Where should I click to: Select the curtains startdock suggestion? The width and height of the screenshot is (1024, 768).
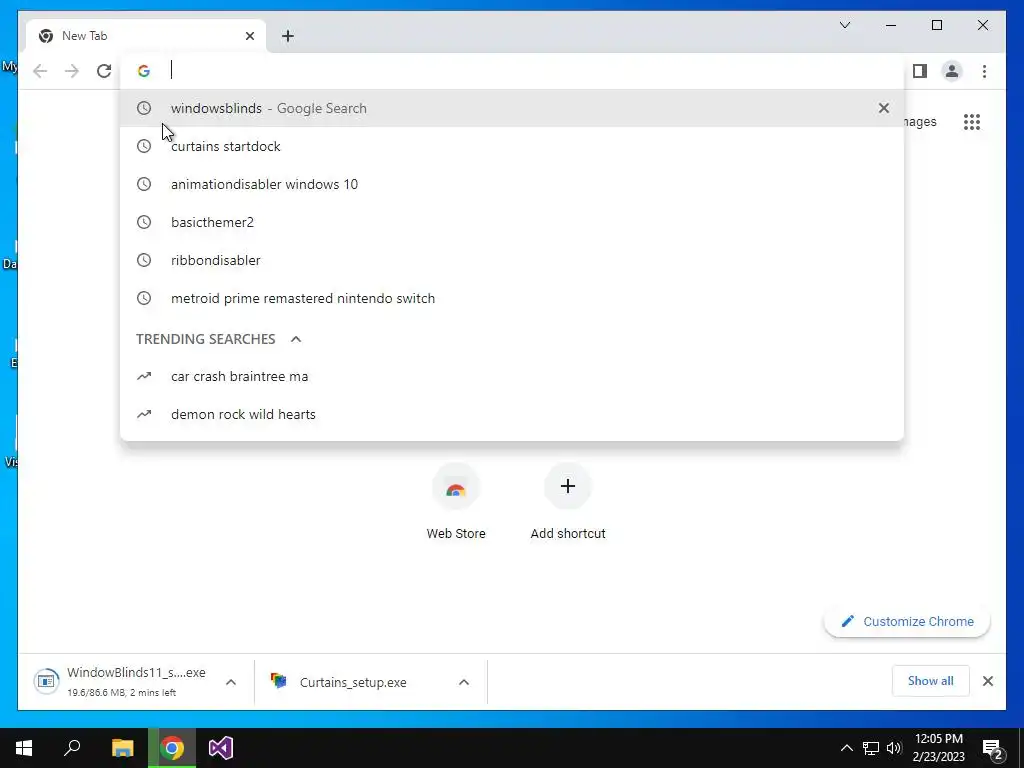512,146
